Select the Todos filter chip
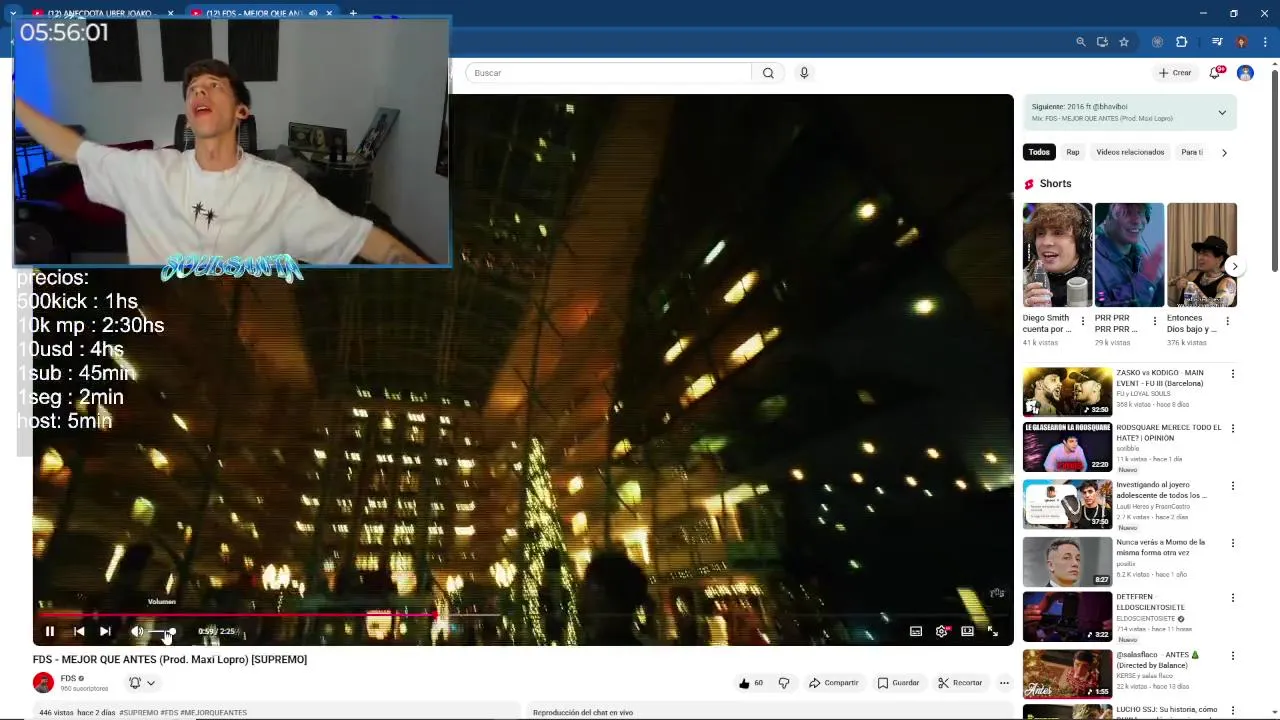1280x720 pixels. [1039, 152]
